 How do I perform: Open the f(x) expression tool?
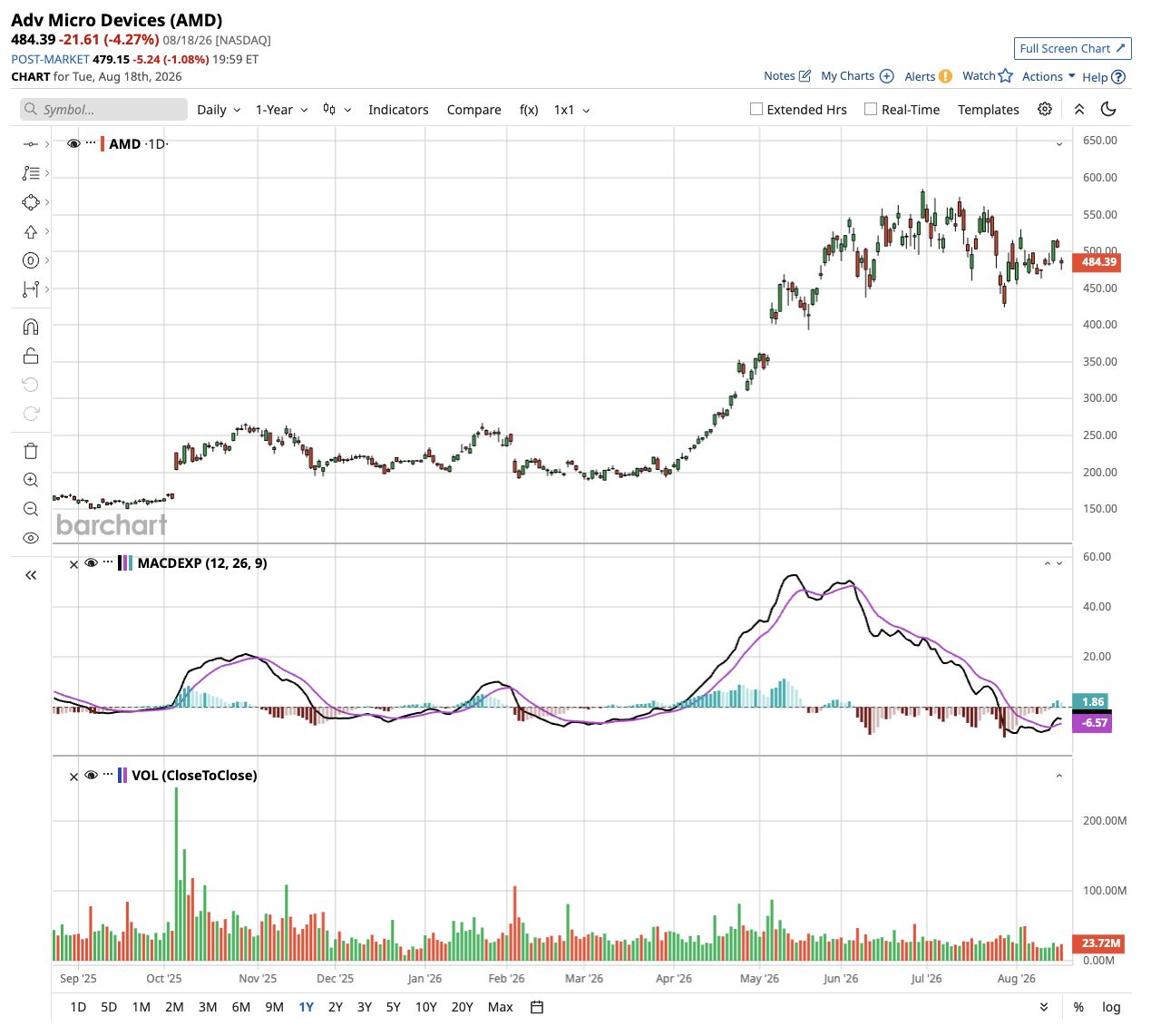(529, 110)
